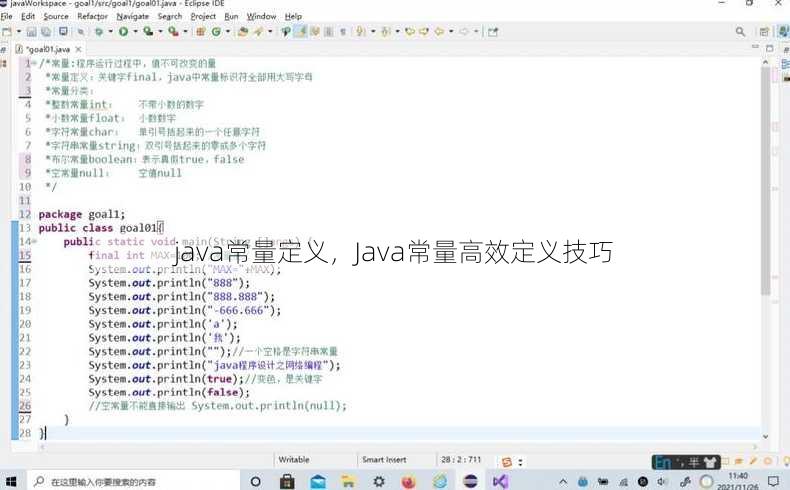Expand the Debug configurations dropdown
790x490 pixels.
[x=110, y=32]
